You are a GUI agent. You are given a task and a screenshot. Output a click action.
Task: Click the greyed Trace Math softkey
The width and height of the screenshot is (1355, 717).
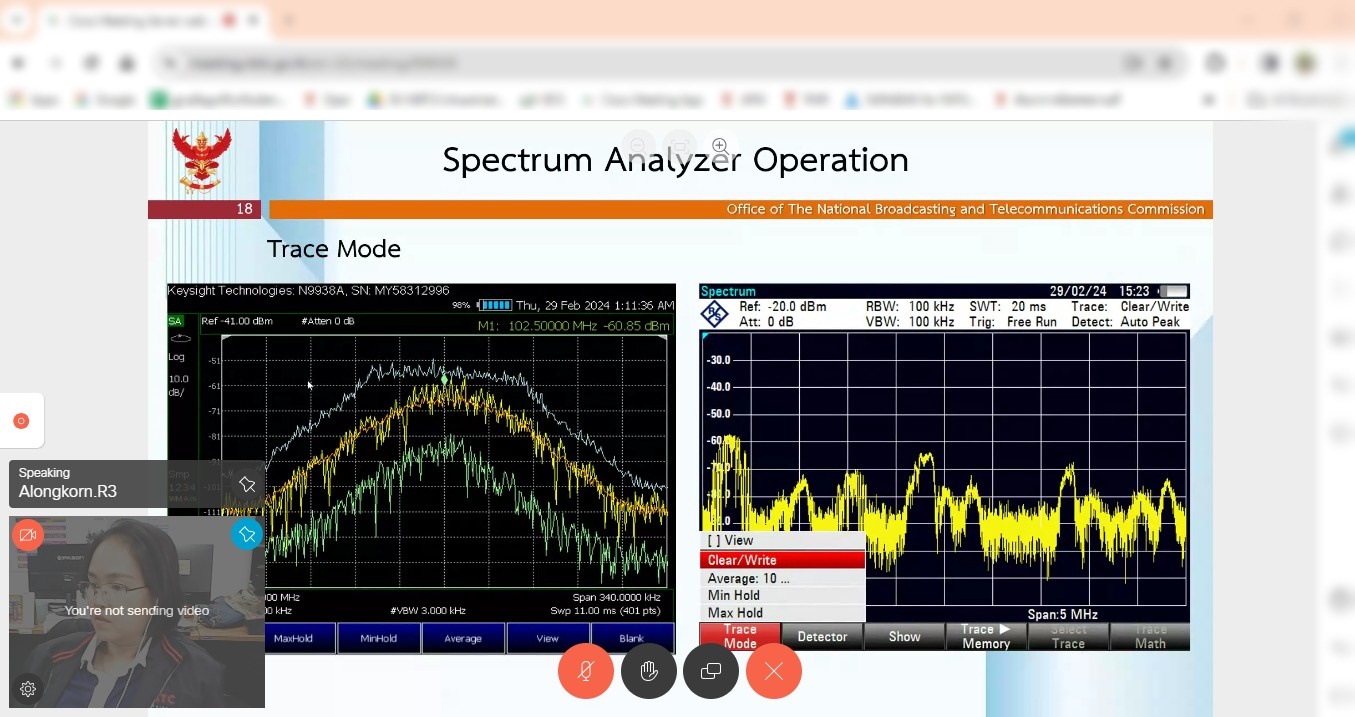(x=1150, y=637)
